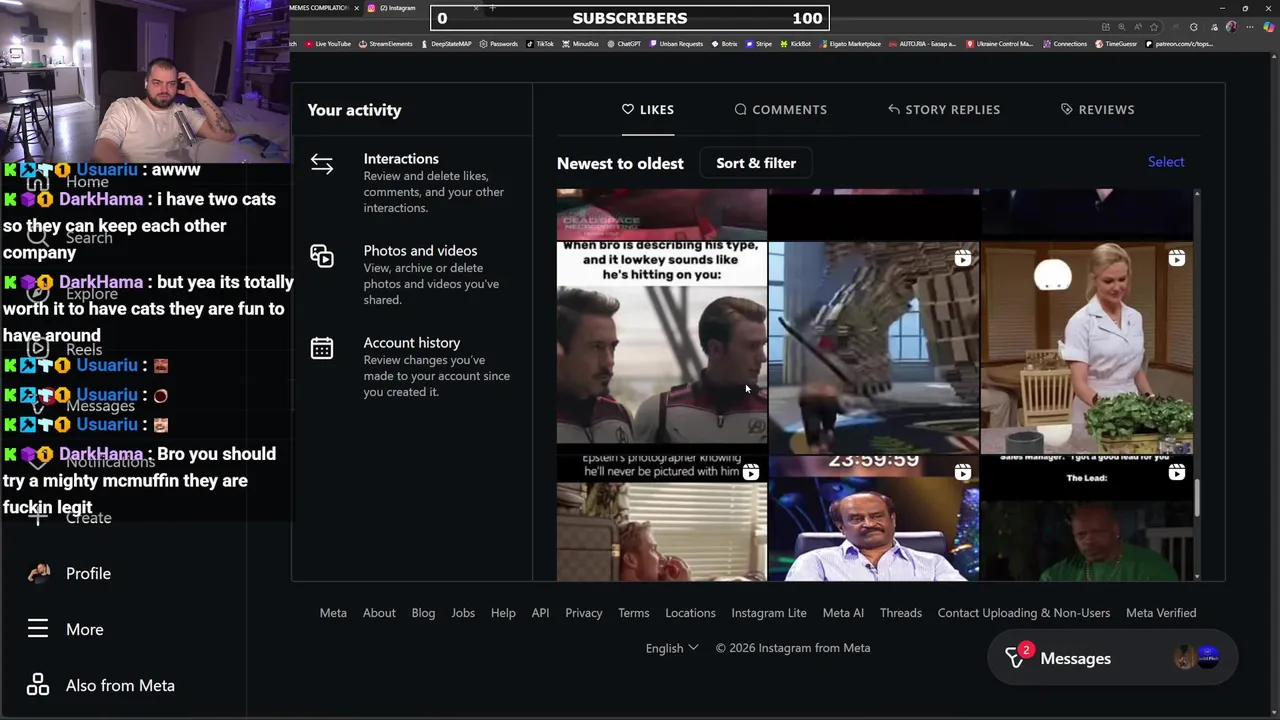Click the Photos and videos icon
The height and width of the screenshot is (720, 1280).
pyautogui.click(x=321, y=256)
